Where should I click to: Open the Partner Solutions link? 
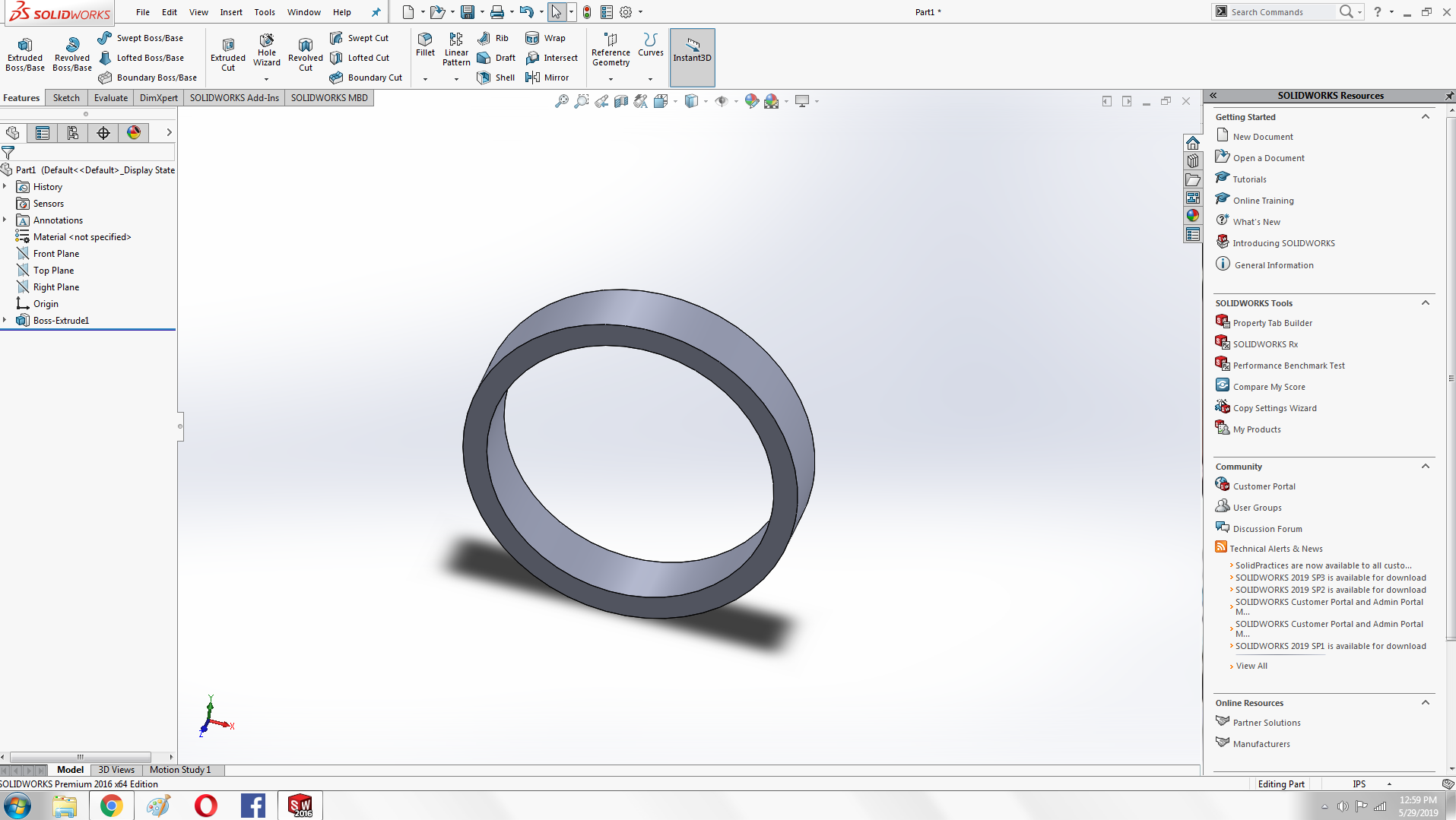click(1267, 723)
